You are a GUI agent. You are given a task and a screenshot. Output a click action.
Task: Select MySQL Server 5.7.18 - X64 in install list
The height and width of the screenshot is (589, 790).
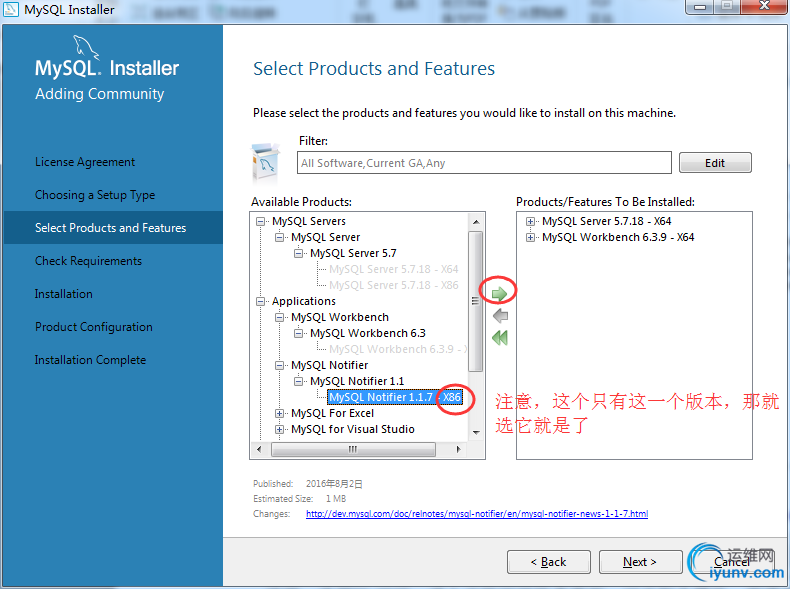click(607, 221)
